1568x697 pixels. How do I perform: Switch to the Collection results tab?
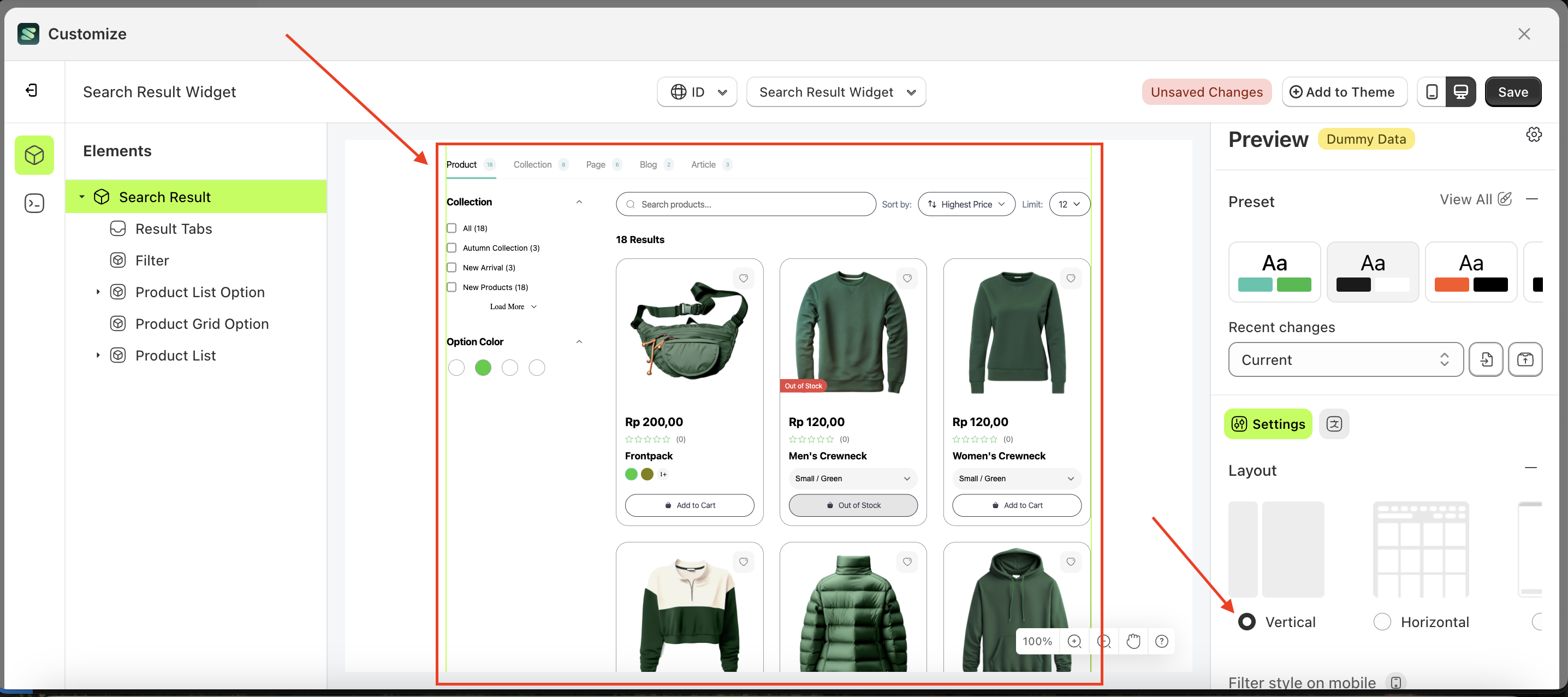click(533, 164)
